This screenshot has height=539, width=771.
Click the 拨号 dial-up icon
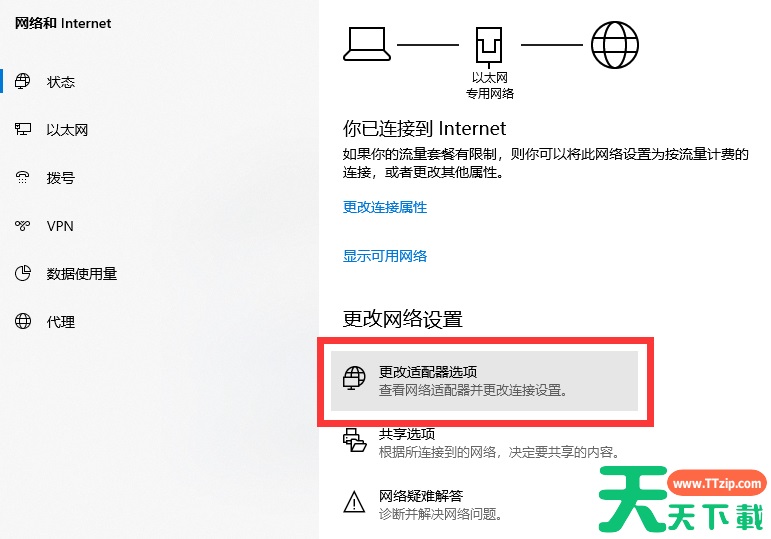pos(23,177)
